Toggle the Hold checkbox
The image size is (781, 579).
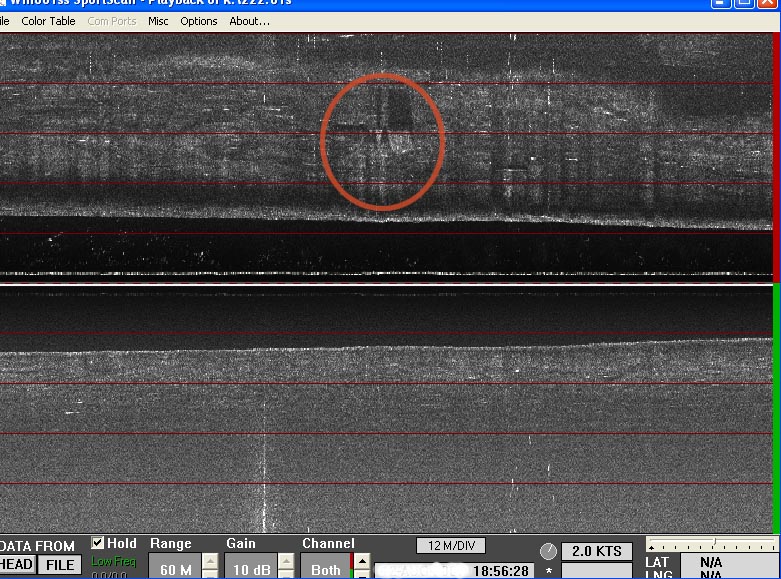click(x=98, y=544)
